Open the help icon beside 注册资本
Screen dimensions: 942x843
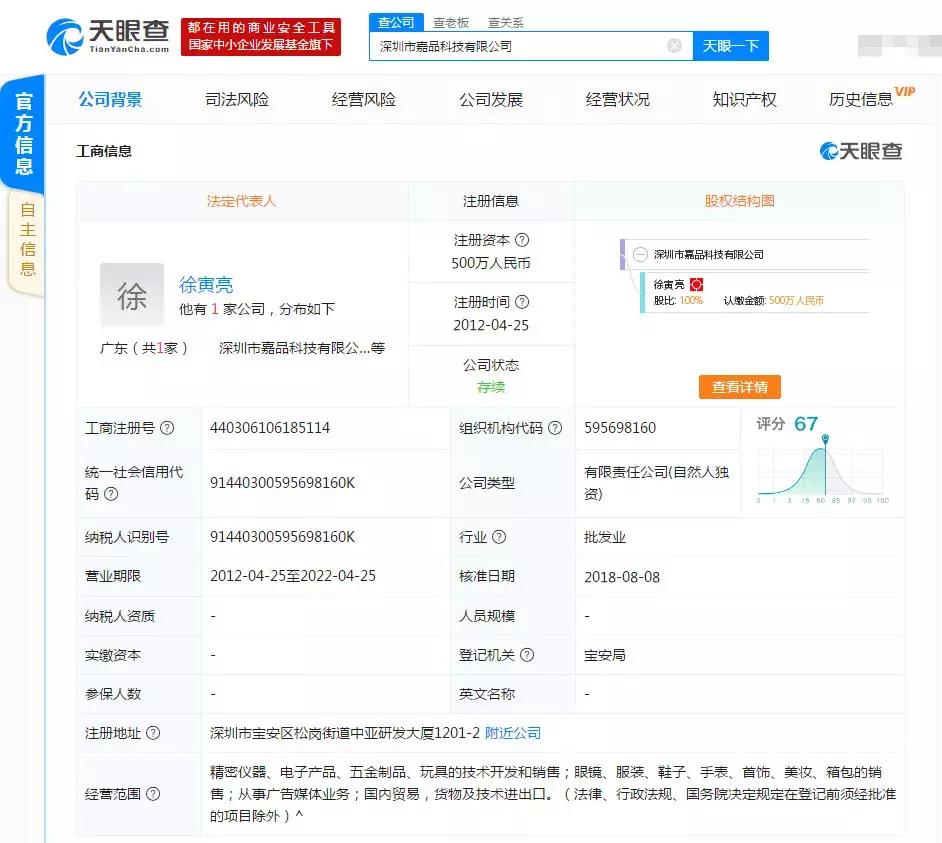(524, 240)
